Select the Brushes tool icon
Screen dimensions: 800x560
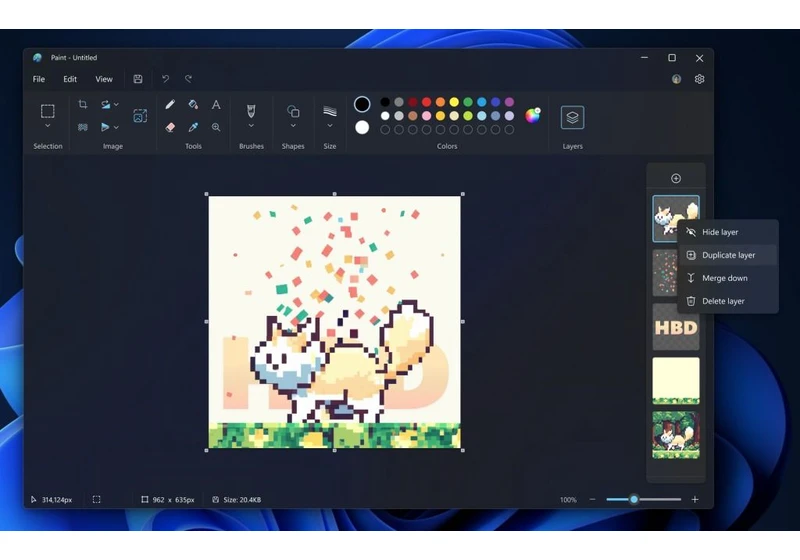click(251, 111)
